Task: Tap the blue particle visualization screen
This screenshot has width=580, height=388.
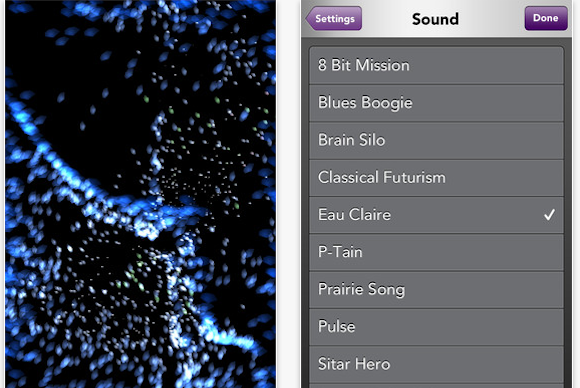Action: click(x=141, y=194)
